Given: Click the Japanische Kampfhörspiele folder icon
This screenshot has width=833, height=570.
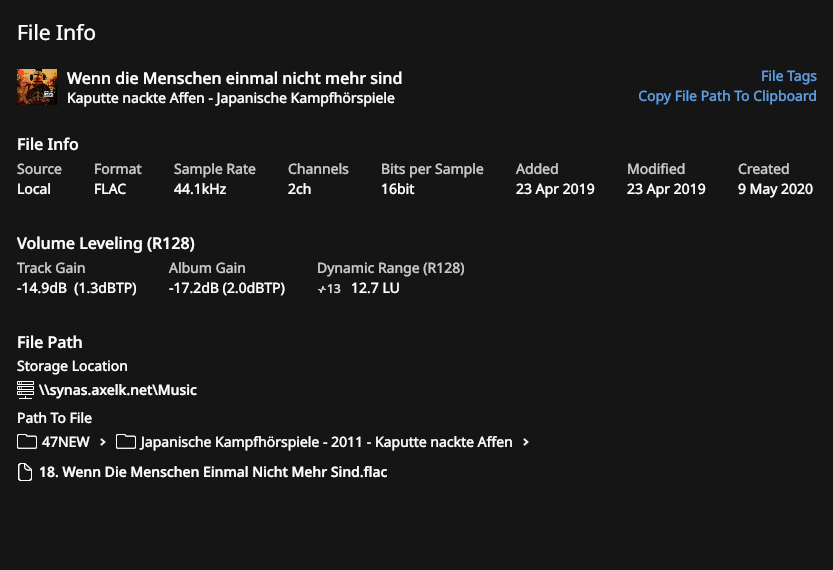Looking at the screenshot, I should point(126,441).
